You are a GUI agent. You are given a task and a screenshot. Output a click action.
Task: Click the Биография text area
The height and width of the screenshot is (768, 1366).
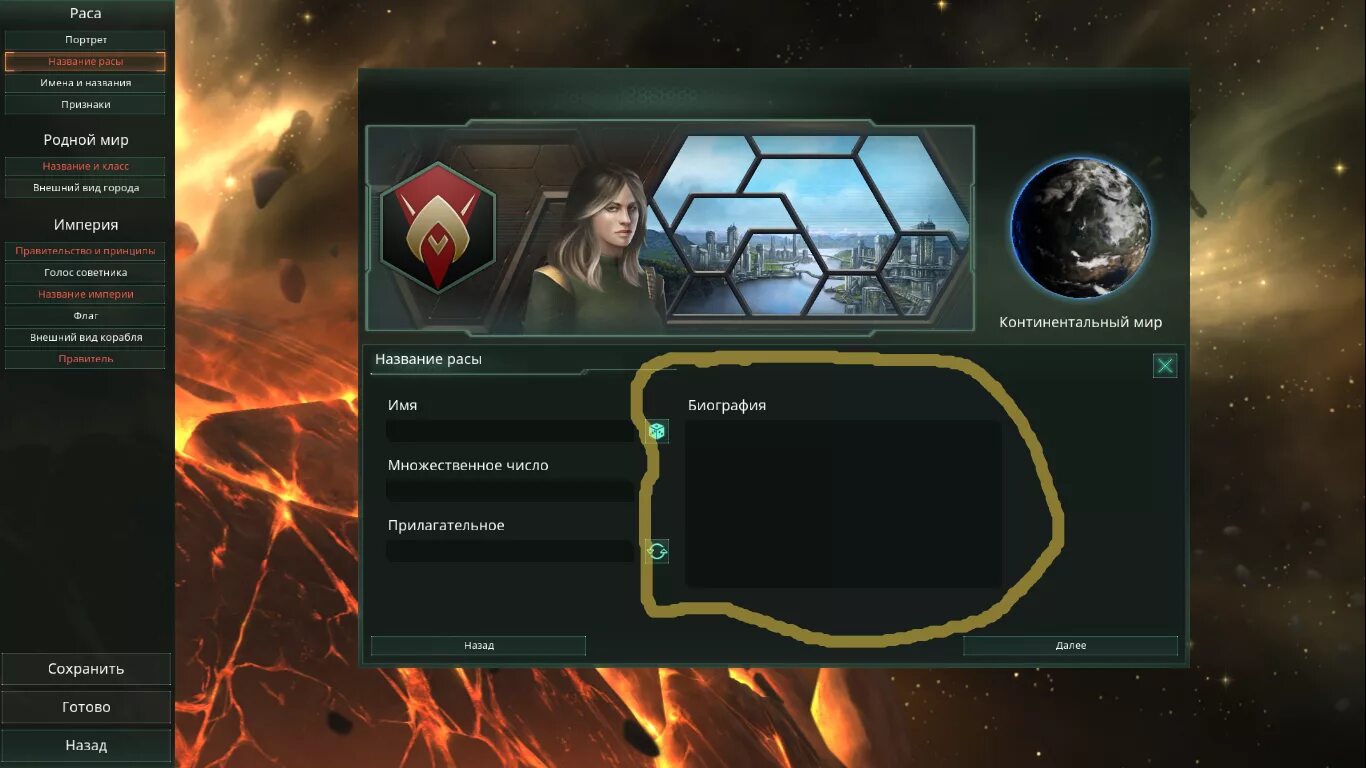pos(843,503)
